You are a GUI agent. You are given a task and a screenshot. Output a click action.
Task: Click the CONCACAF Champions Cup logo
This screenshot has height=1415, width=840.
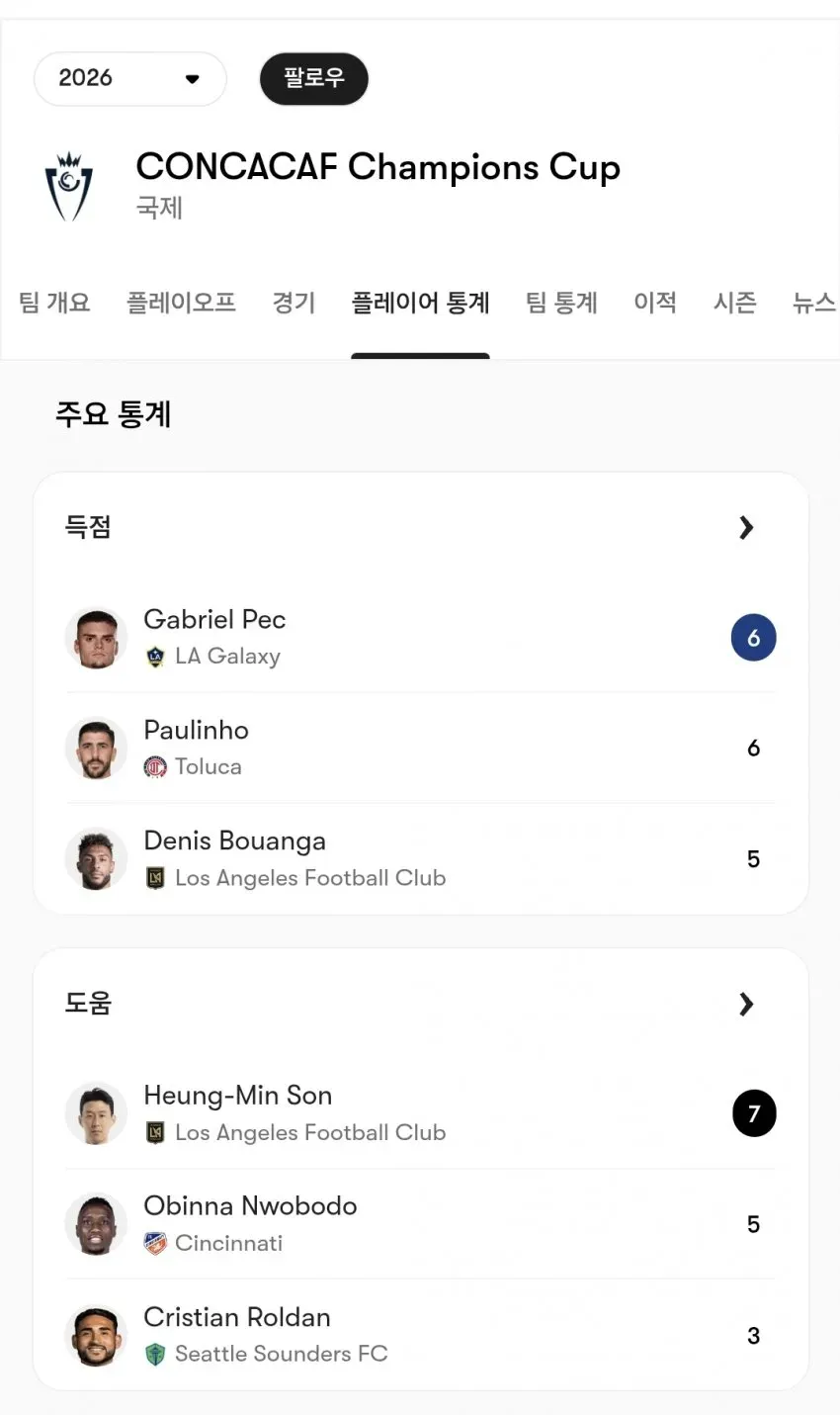69,186
